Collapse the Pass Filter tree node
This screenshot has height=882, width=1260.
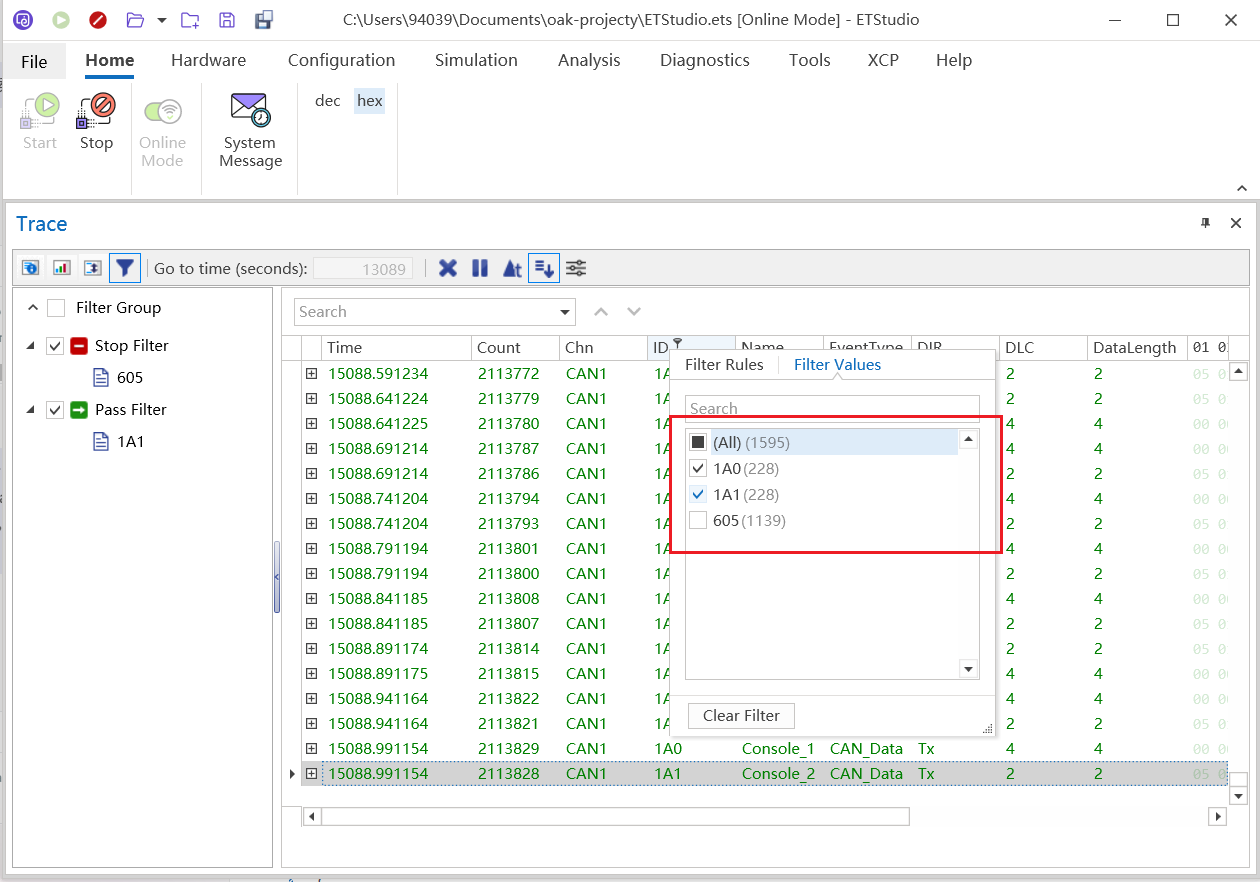[x=30, y=410]
